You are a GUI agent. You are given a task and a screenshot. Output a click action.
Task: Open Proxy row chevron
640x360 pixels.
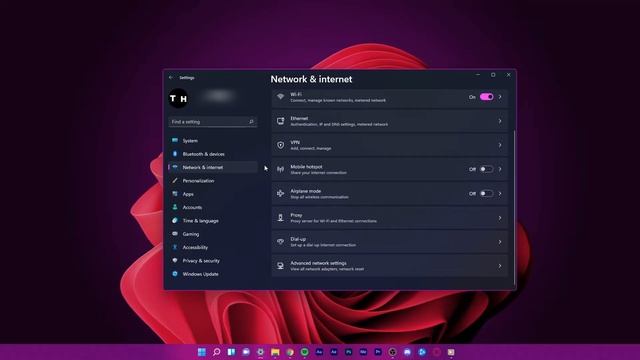click(x=500, y=218)
